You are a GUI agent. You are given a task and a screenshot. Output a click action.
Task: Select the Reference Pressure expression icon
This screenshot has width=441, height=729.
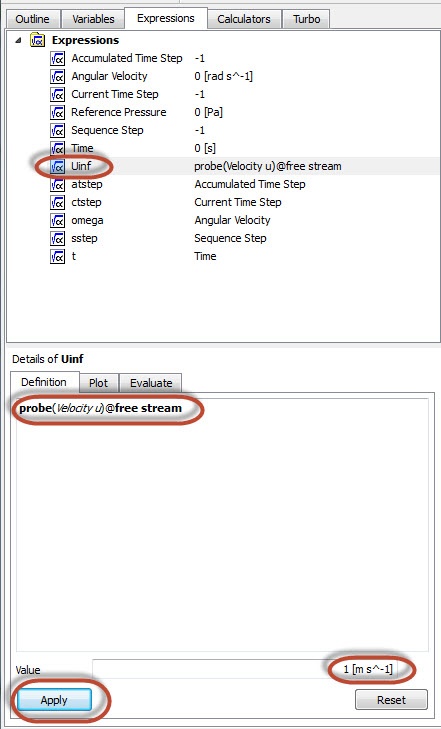(58, 113)
